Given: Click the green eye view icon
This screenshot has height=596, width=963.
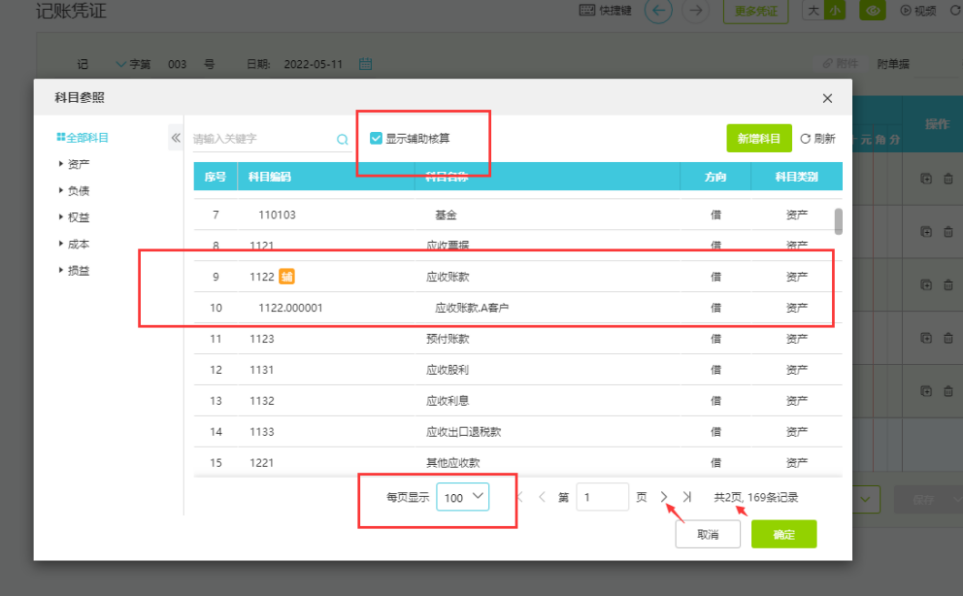Looking at the screenshot, I should (873, 10).
